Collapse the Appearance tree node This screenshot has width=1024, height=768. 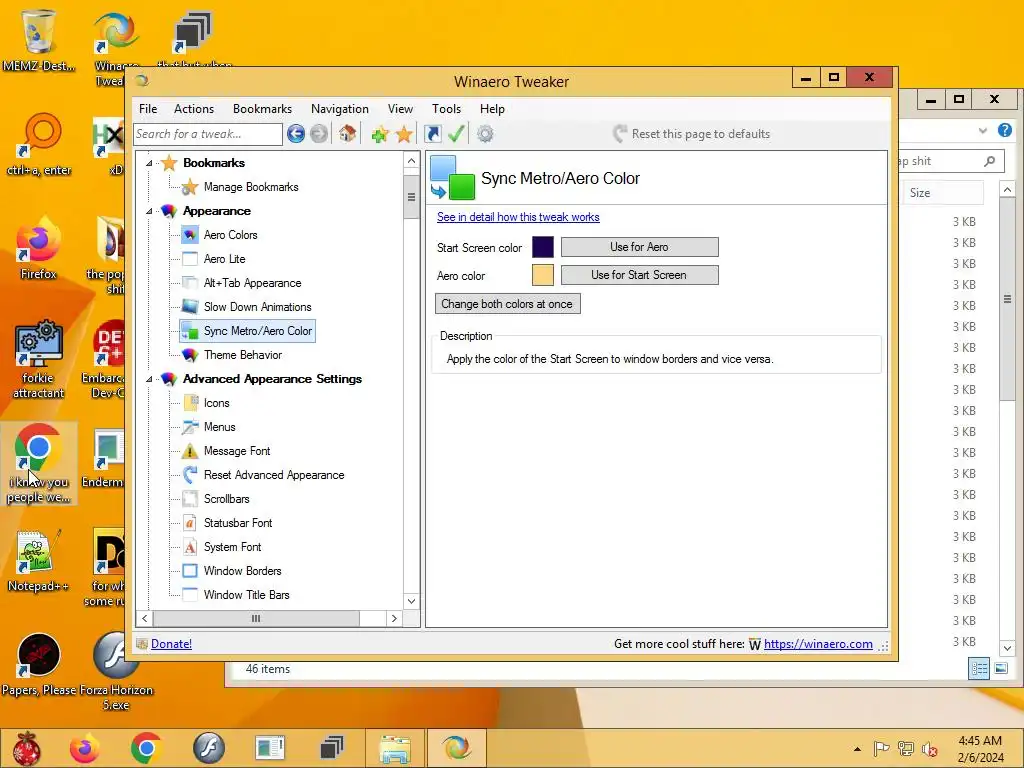pyautogui.click(x=149, y=211)
